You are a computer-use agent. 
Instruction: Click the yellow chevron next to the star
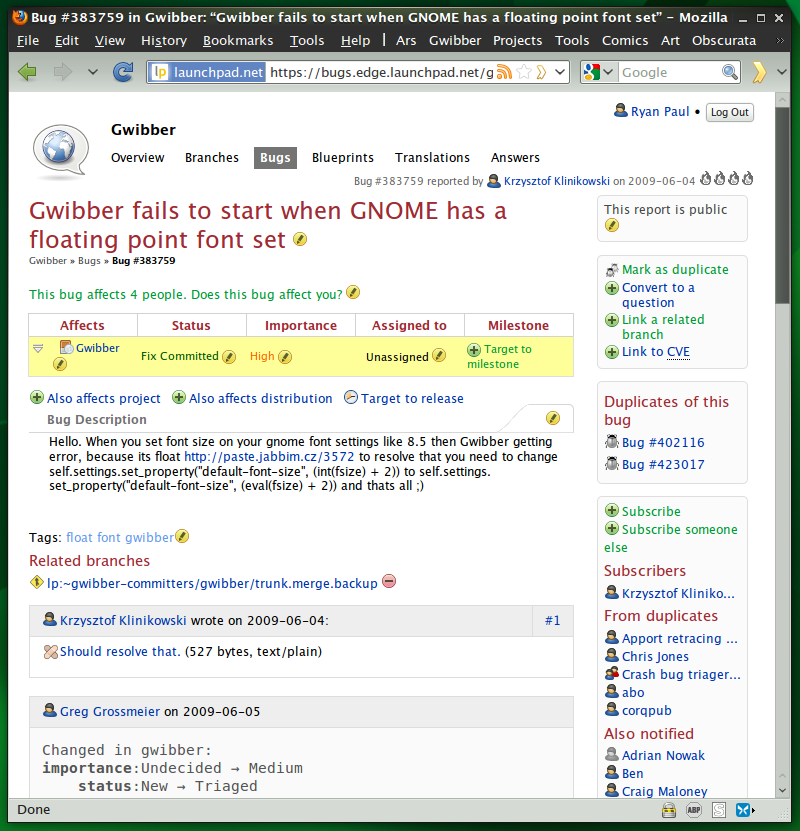tap(541, 72)
